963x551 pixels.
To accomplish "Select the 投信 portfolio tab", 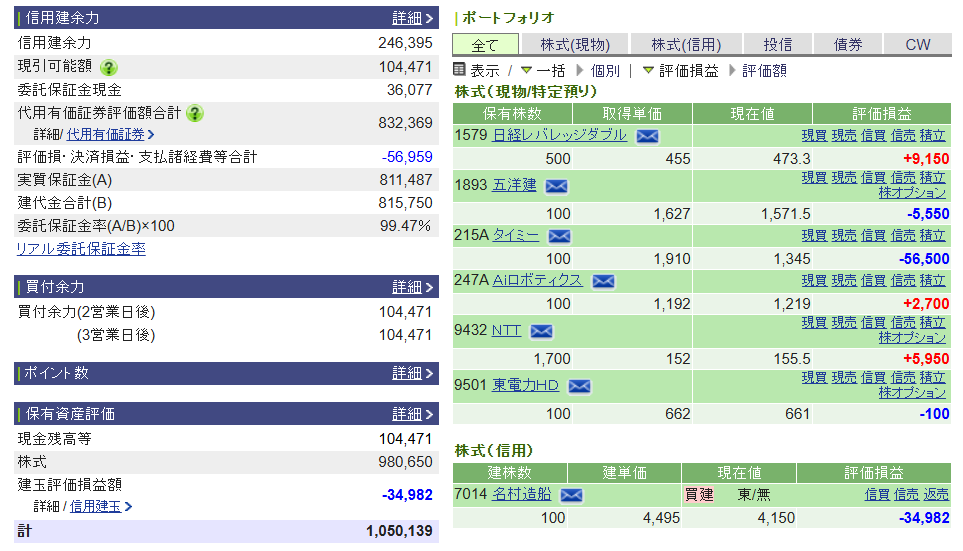I will coord(777,45).
